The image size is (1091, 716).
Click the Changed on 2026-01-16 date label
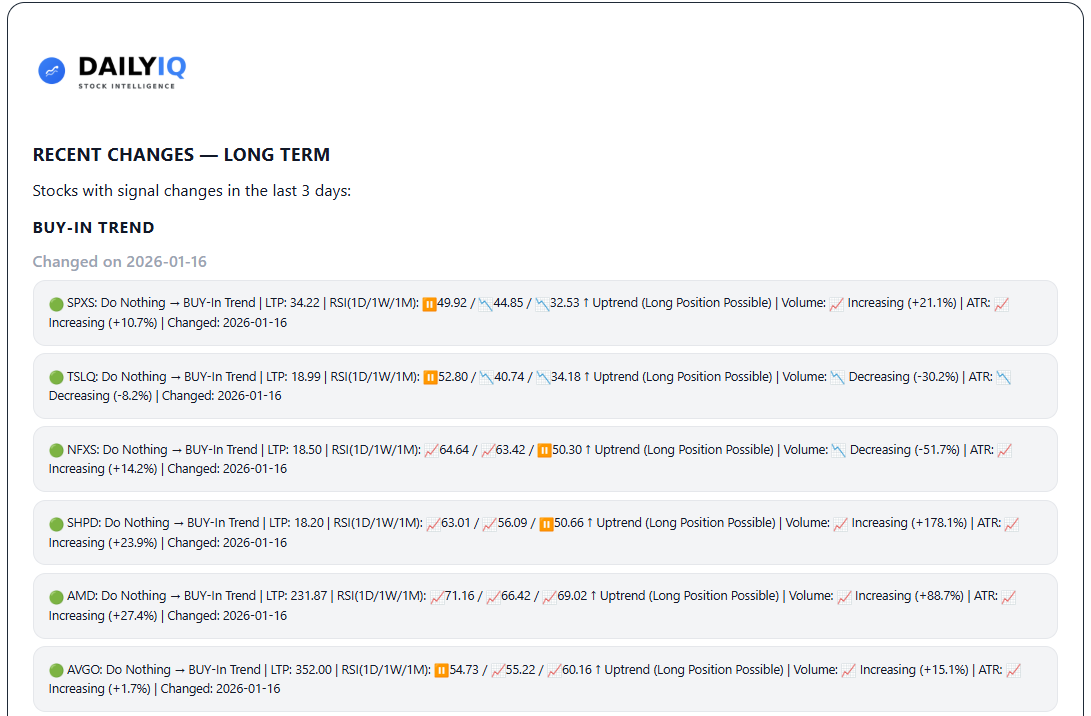119,261
